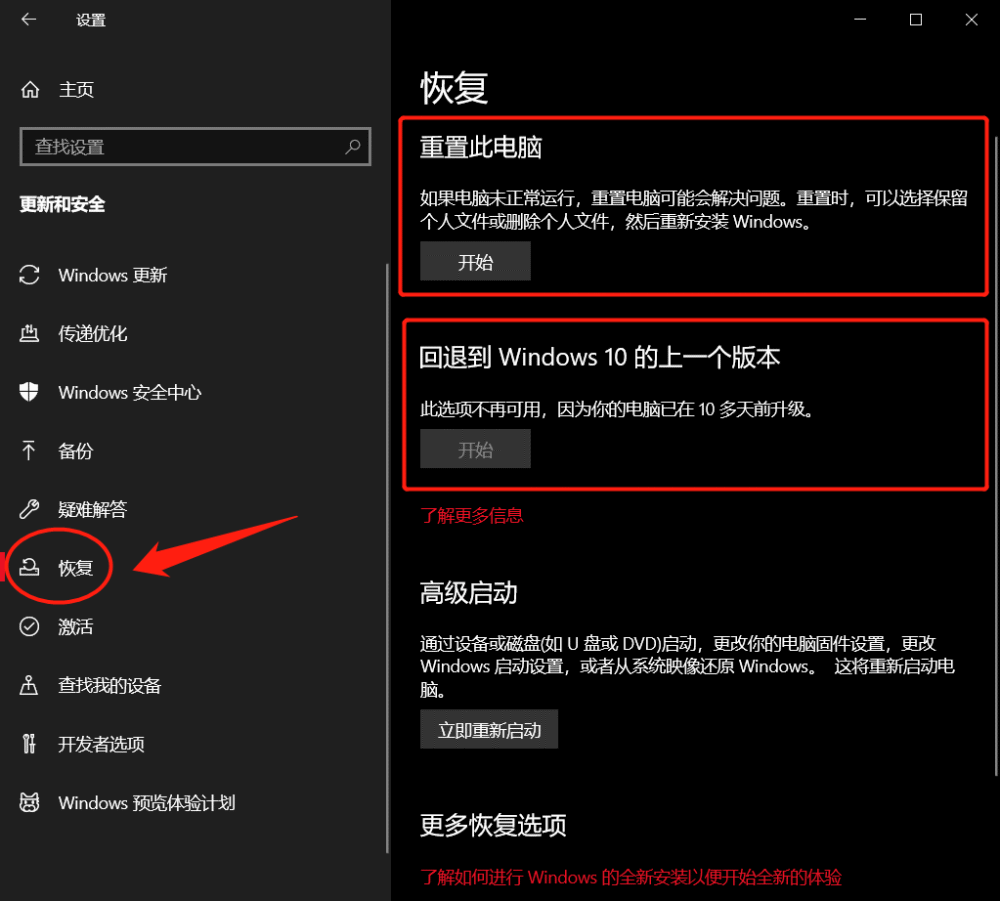This screenshot has height=901, width=1000.
Task: Click the Windows 更新 refresh icon
Action: coord(29,275)
